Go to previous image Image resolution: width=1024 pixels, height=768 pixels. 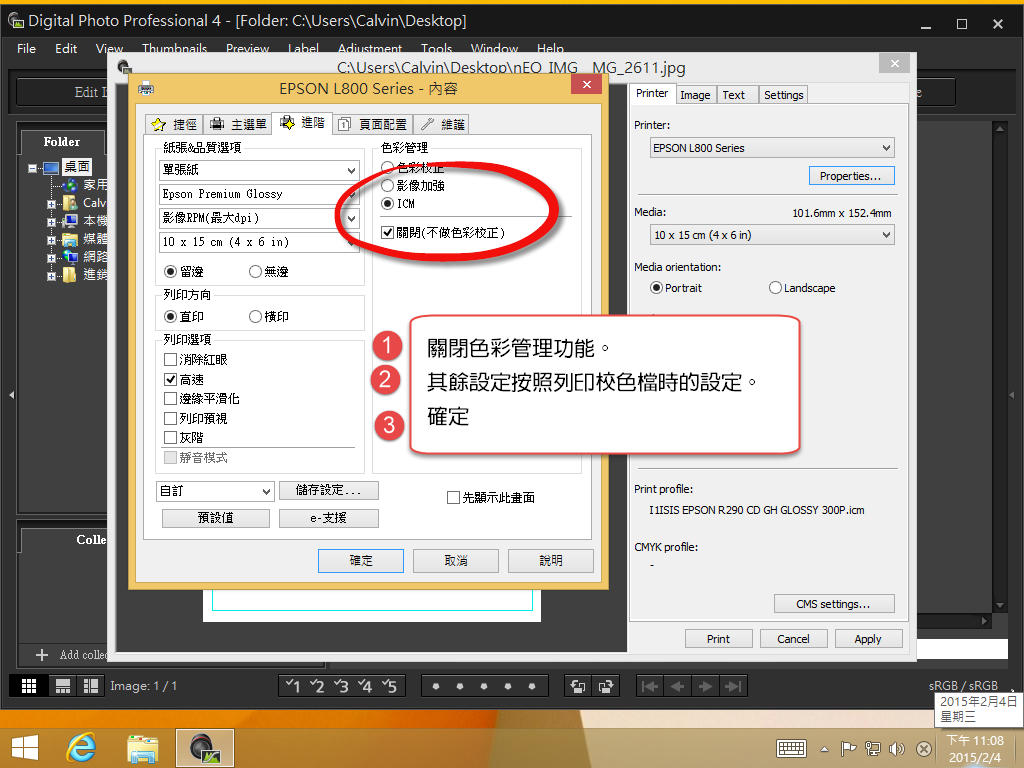tap(677, 686)
